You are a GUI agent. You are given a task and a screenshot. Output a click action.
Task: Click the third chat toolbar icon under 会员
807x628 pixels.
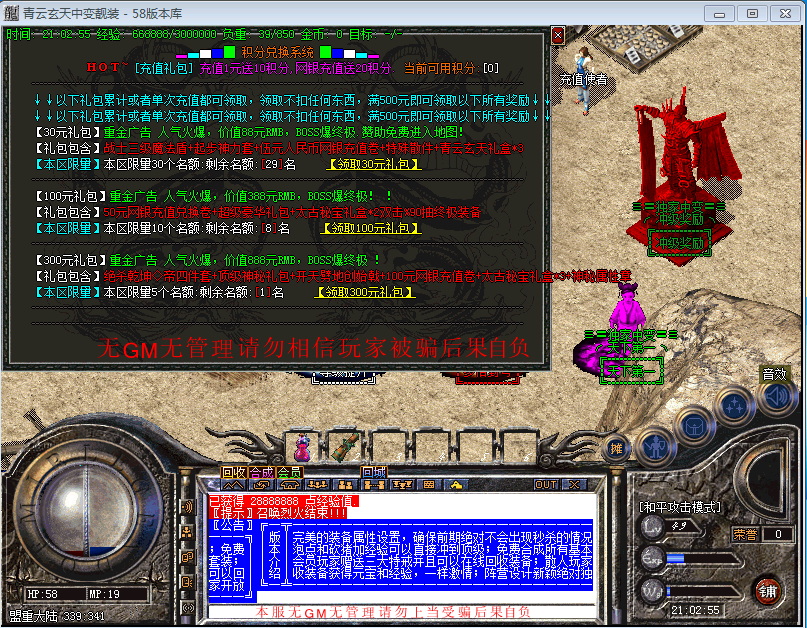[x=289, y=485]
